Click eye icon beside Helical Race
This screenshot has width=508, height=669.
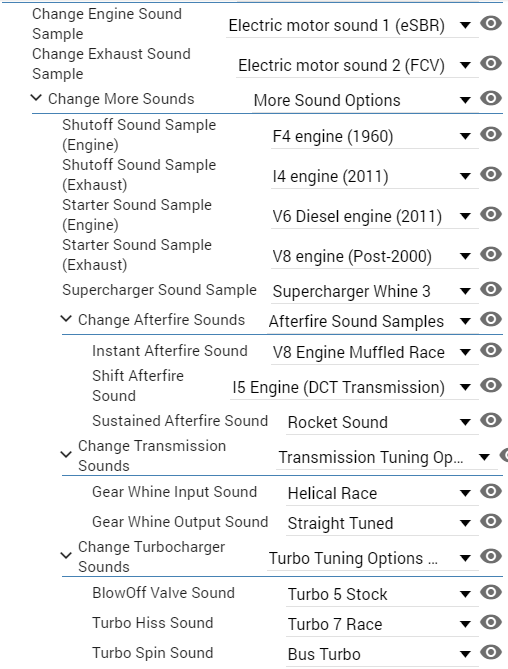491,492
